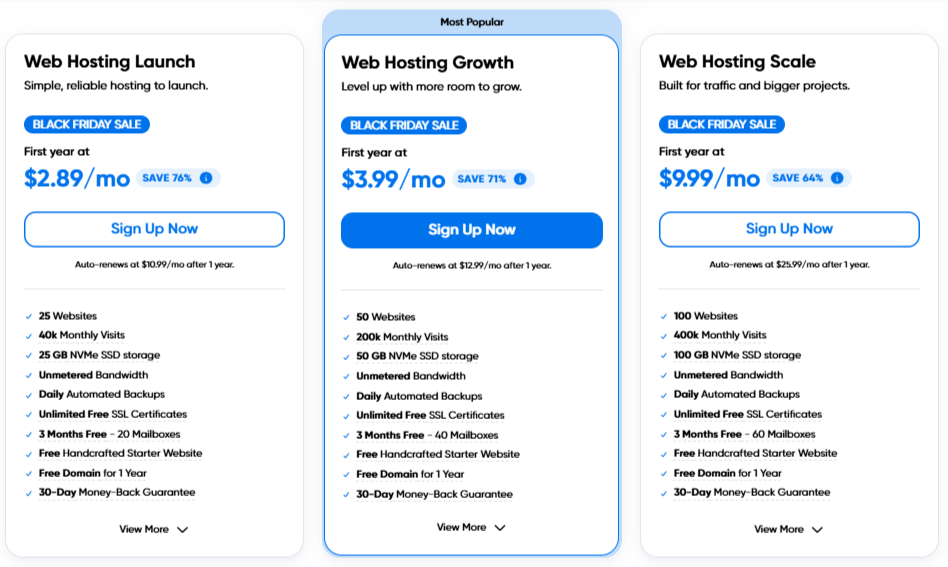This screenshot has width=948, height=567.
Task: Click Black Friday Sale badge on Scale plan
Action: point(721,125)
